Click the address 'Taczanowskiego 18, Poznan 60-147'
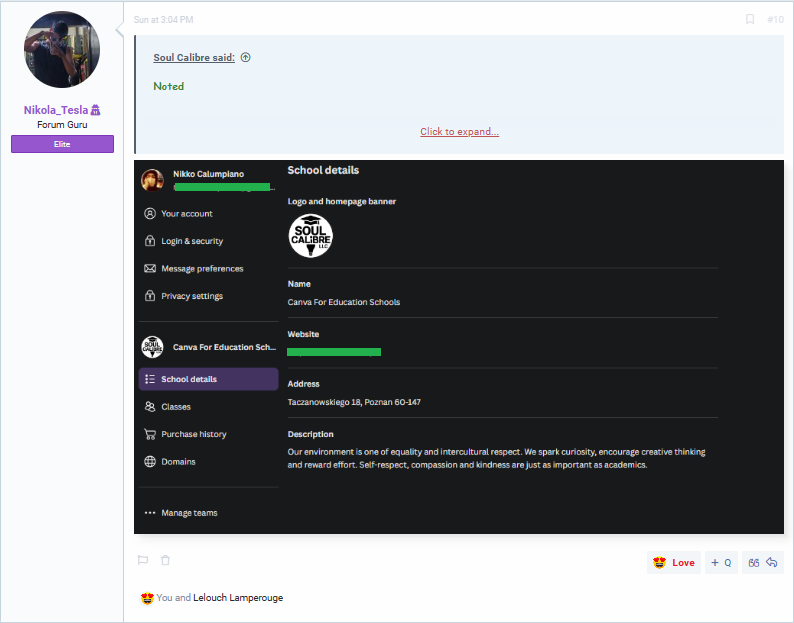794x623 pixels. 354,402
